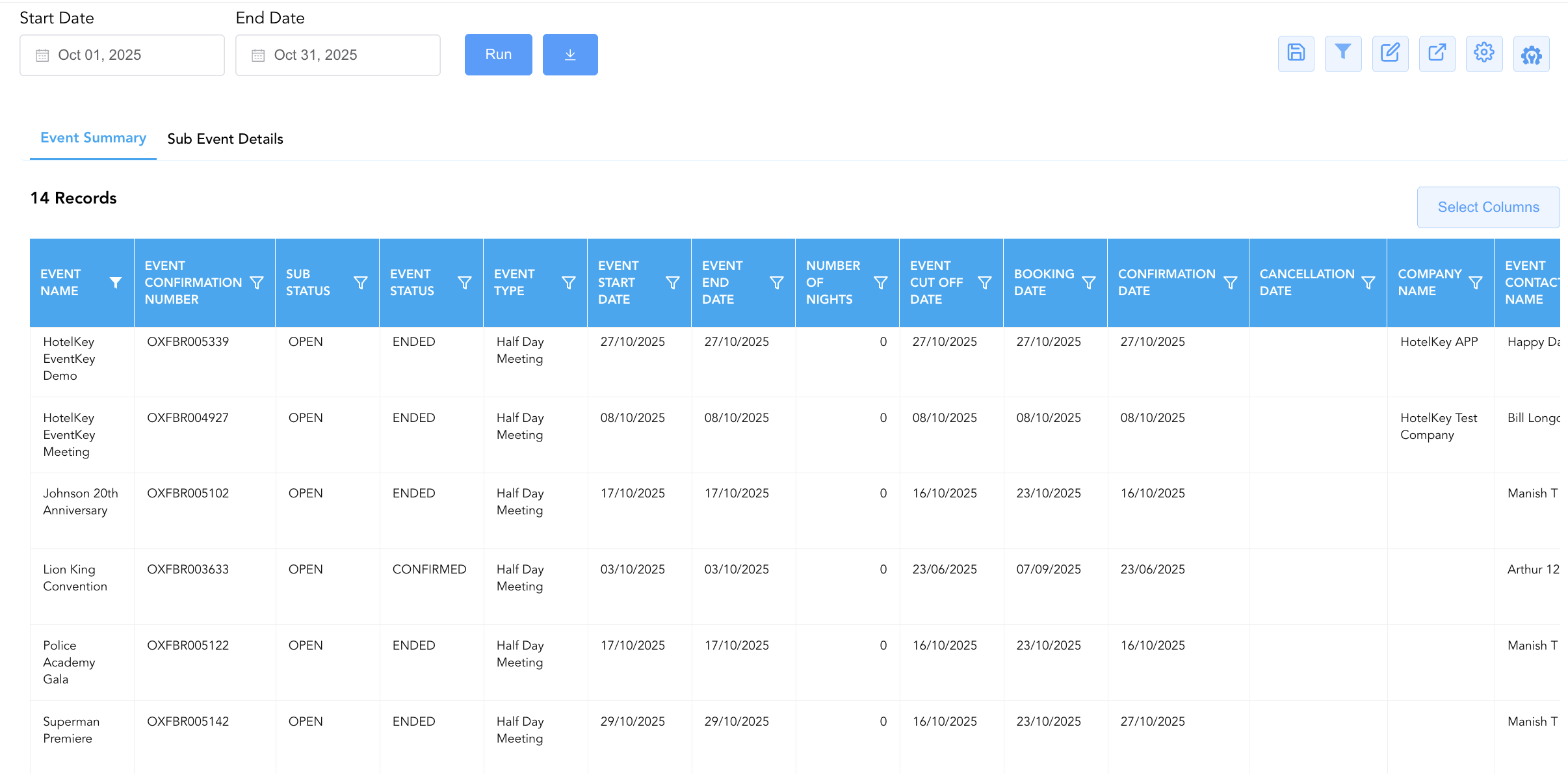
Task: Open the Select Columns button
Action: [x=1488, y=207]
